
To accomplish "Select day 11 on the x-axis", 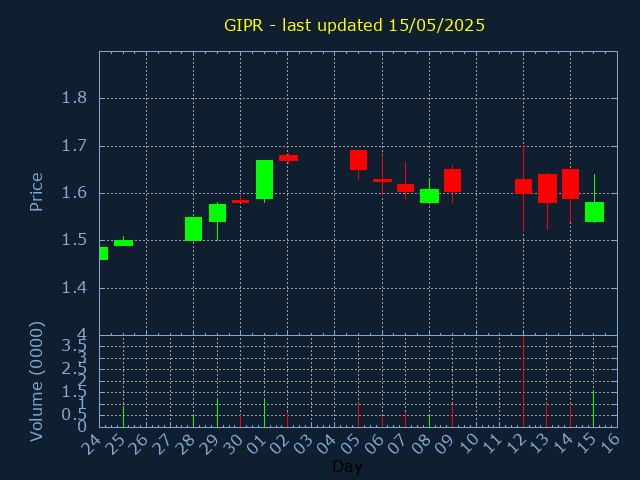I will (x=492, y=444).
